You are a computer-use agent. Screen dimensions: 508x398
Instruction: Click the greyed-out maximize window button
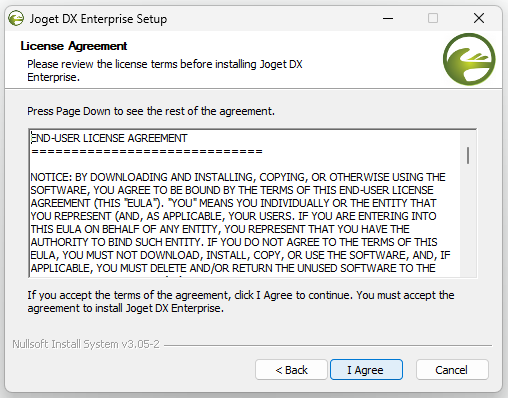pyautogui.click(x=433, y=18)
